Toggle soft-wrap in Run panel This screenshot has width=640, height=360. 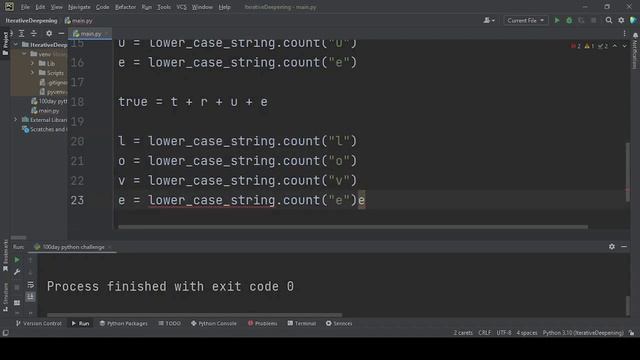click(x=31, y=284)
